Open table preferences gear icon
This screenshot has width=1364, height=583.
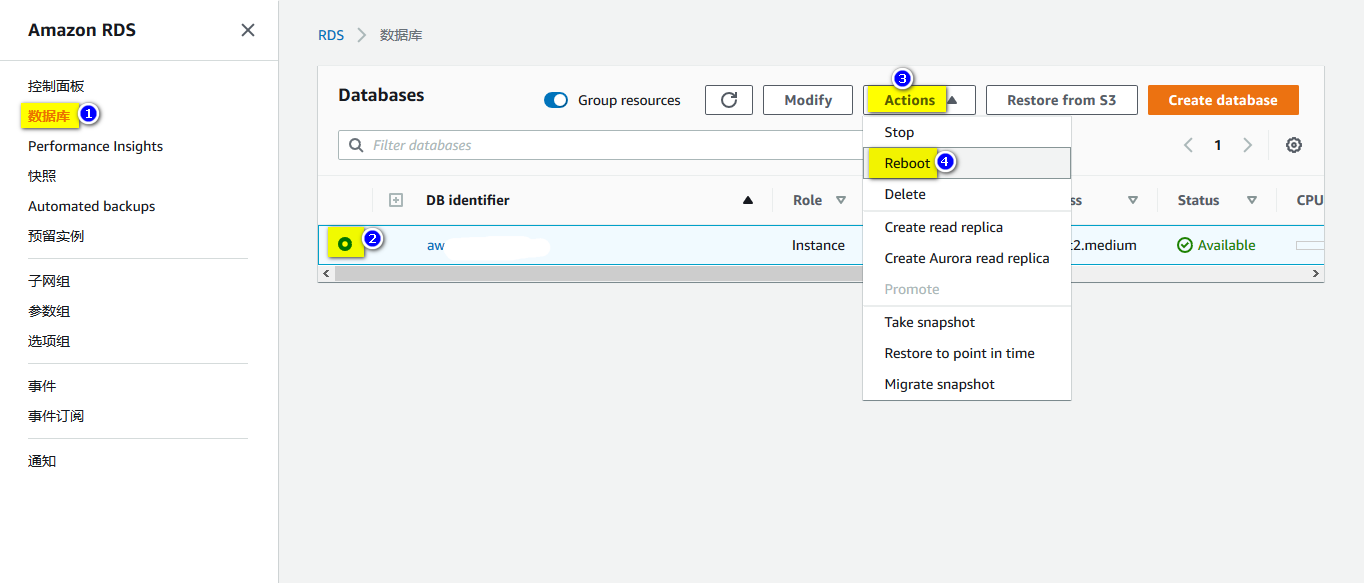[1294, 145]
